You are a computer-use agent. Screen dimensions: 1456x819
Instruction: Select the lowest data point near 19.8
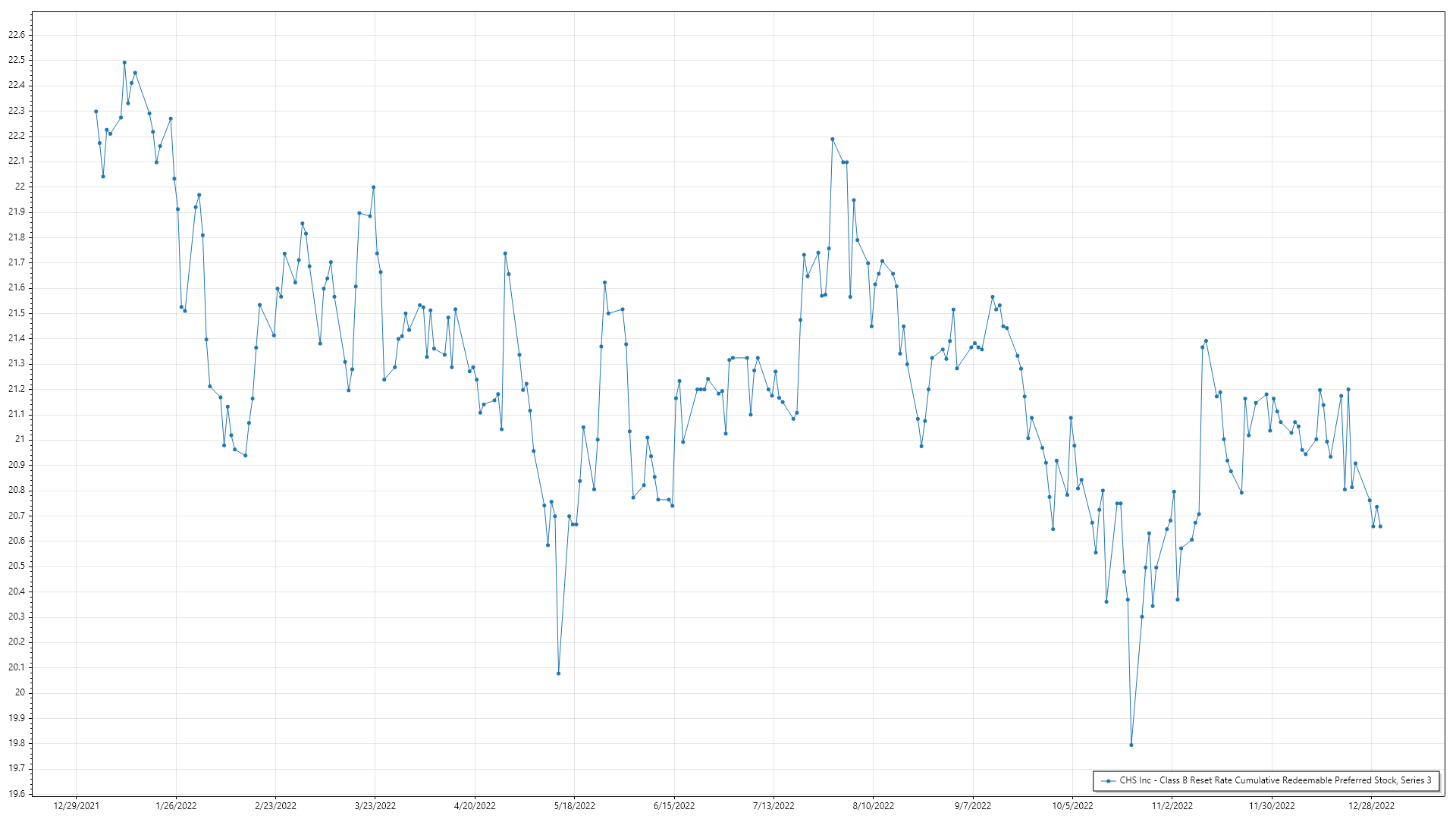pyautogui.click(x=1131, y=745)
